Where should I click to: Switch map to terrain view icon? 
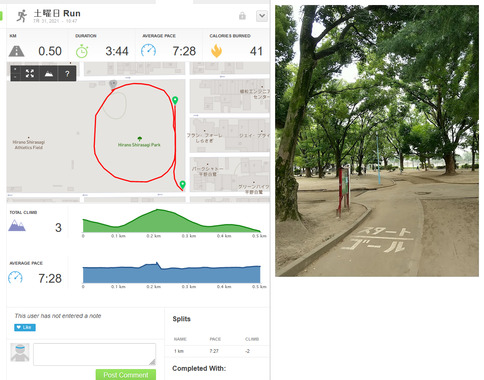coord(49,74)
